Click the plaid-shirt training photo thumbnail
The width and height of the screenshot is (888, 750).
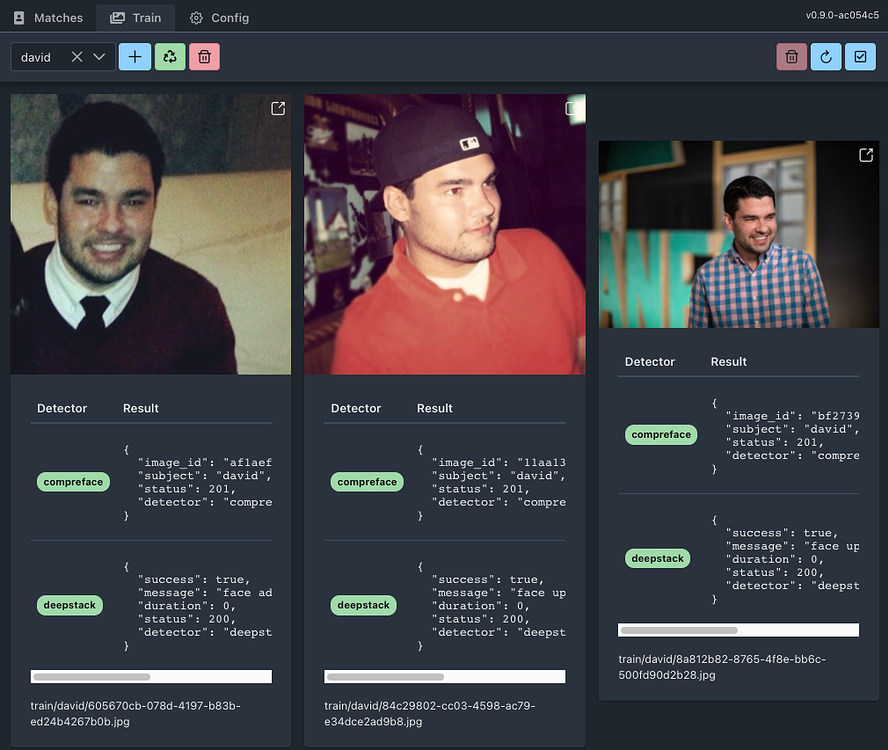(738, 233)
